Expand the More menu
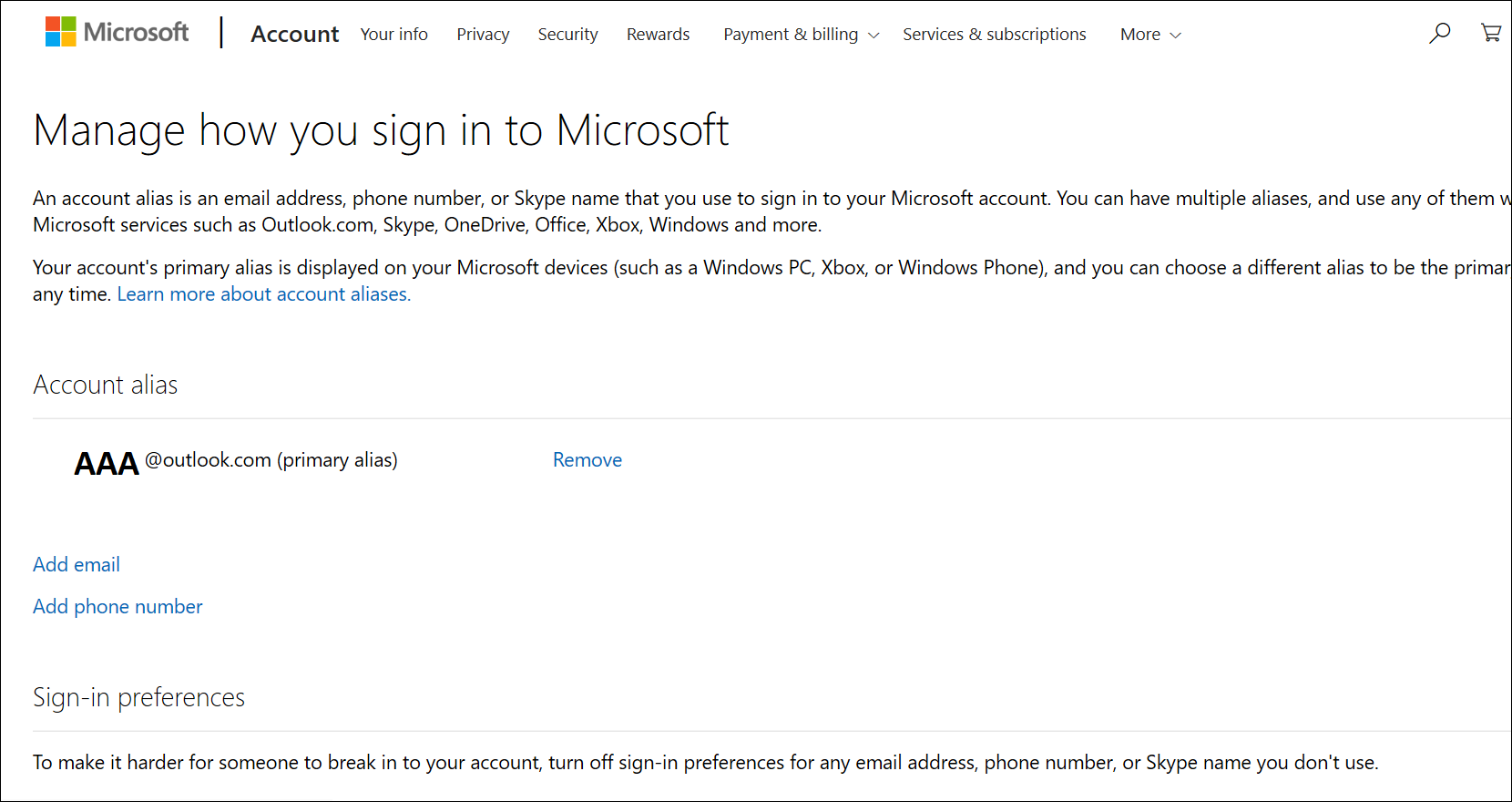 tap(1150, 34)
